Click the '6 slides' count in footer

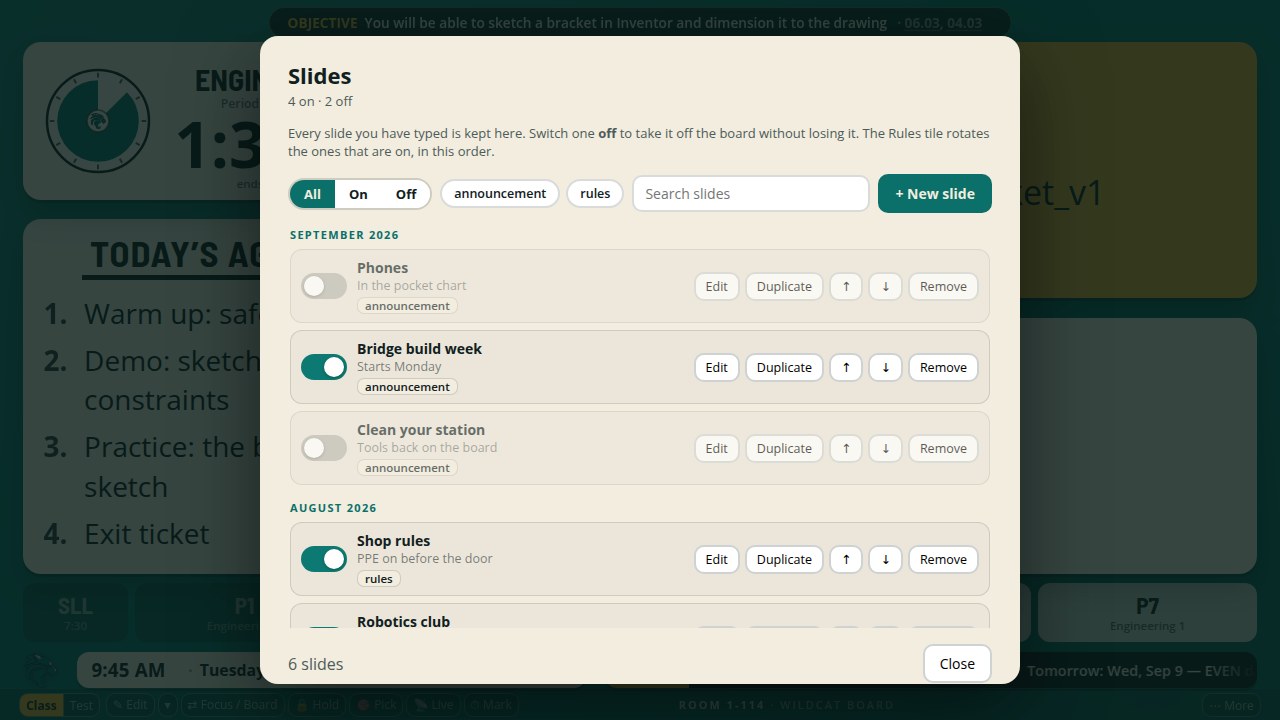(315, 664)
